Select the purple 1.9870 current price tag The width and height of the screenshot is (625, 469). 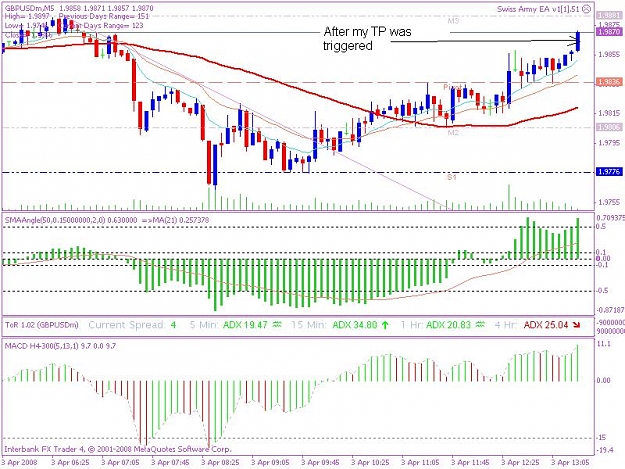click(609, 31)
